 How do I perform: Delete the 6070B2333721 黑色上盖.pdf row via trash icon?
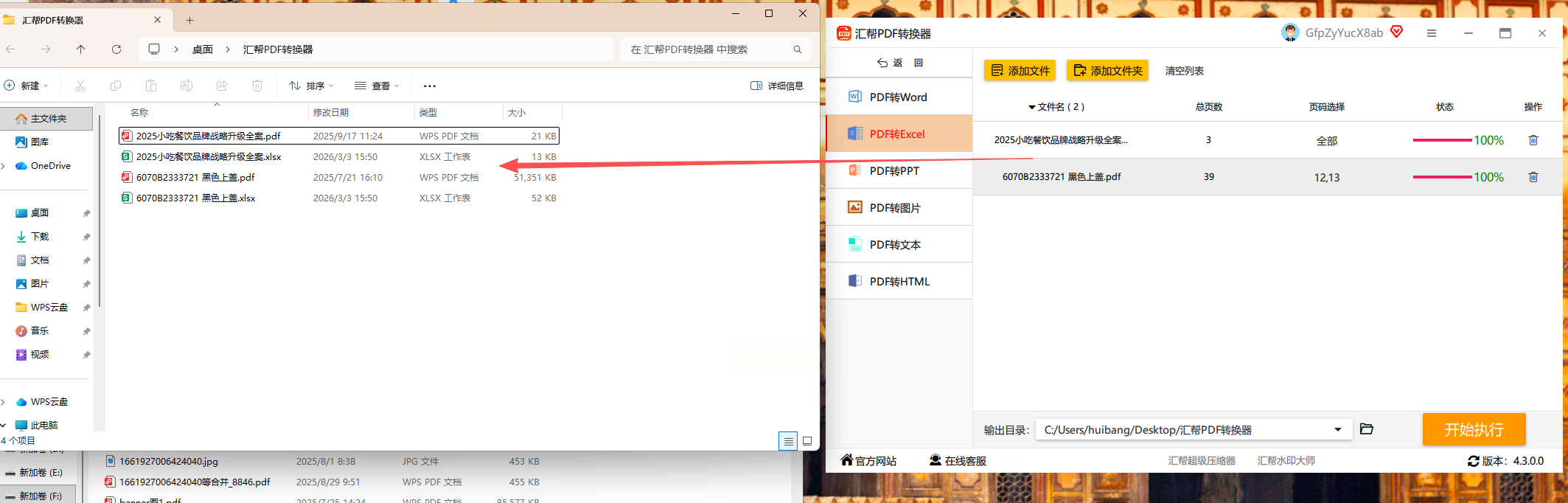click(1533, 177)
